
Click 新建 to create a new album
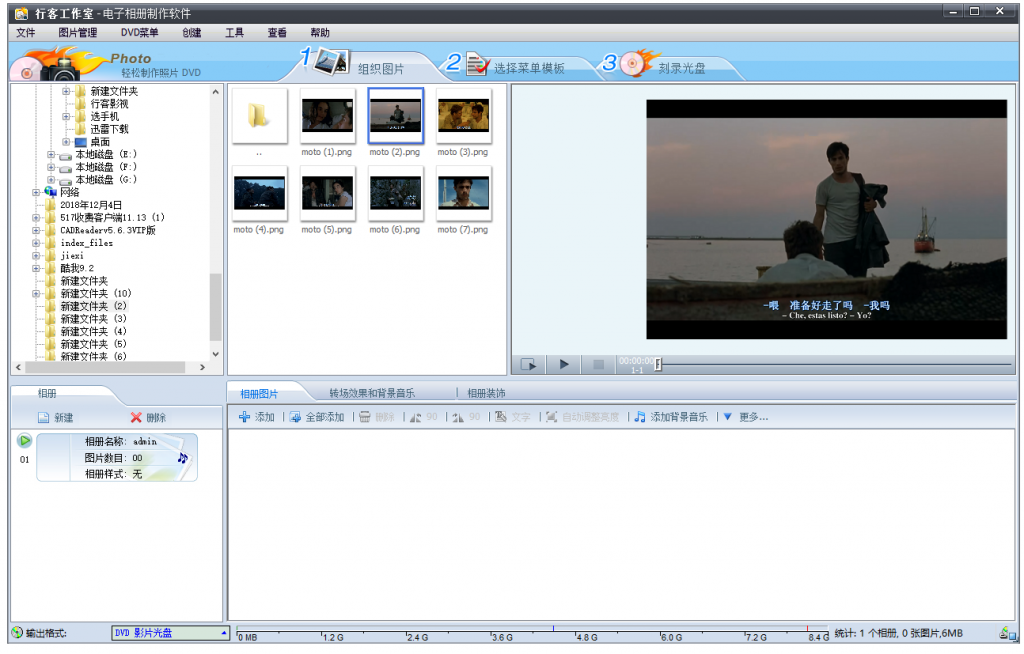56,417
